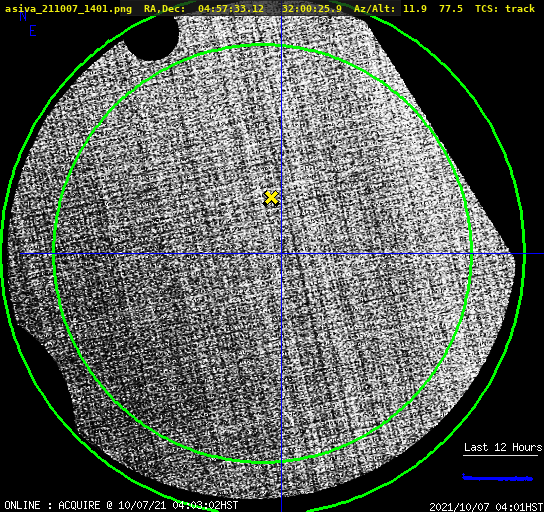The height and width of the screenshot is (512, 544).
Task: Click the outer green circle at left edge
Action: [2, 254]
